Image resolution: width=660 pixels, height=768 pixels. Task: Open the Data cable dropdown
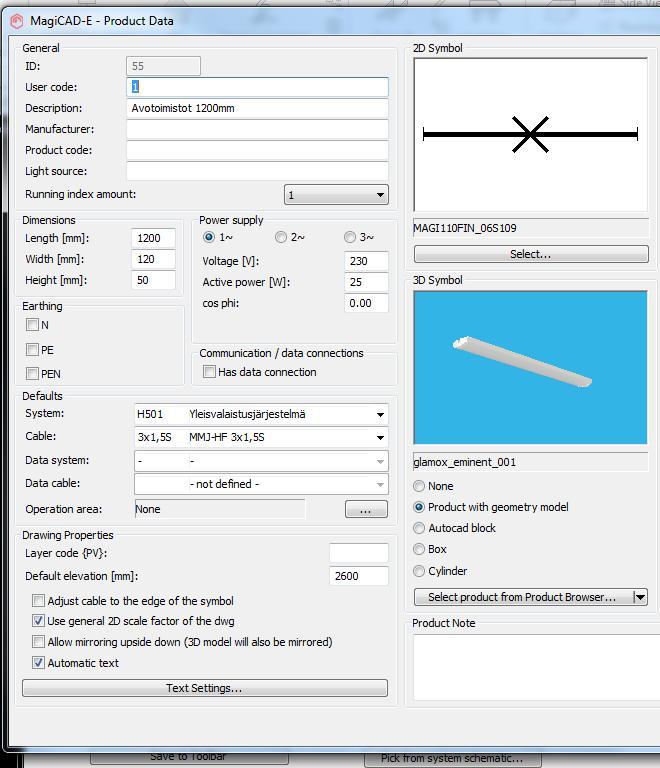click(261, 484)
